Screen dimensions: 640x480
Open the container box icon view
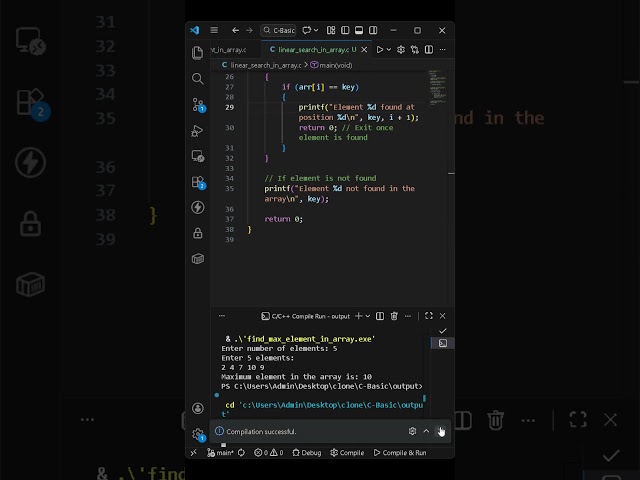click(198, 259)
